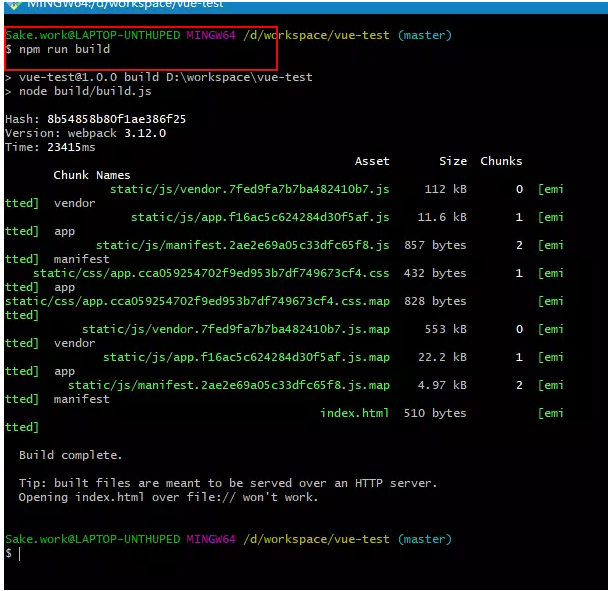Image resolution: width=608 pixels, height=591 pixels.
Task: Click the Build complete message
Action: click(x=71, y=455)
